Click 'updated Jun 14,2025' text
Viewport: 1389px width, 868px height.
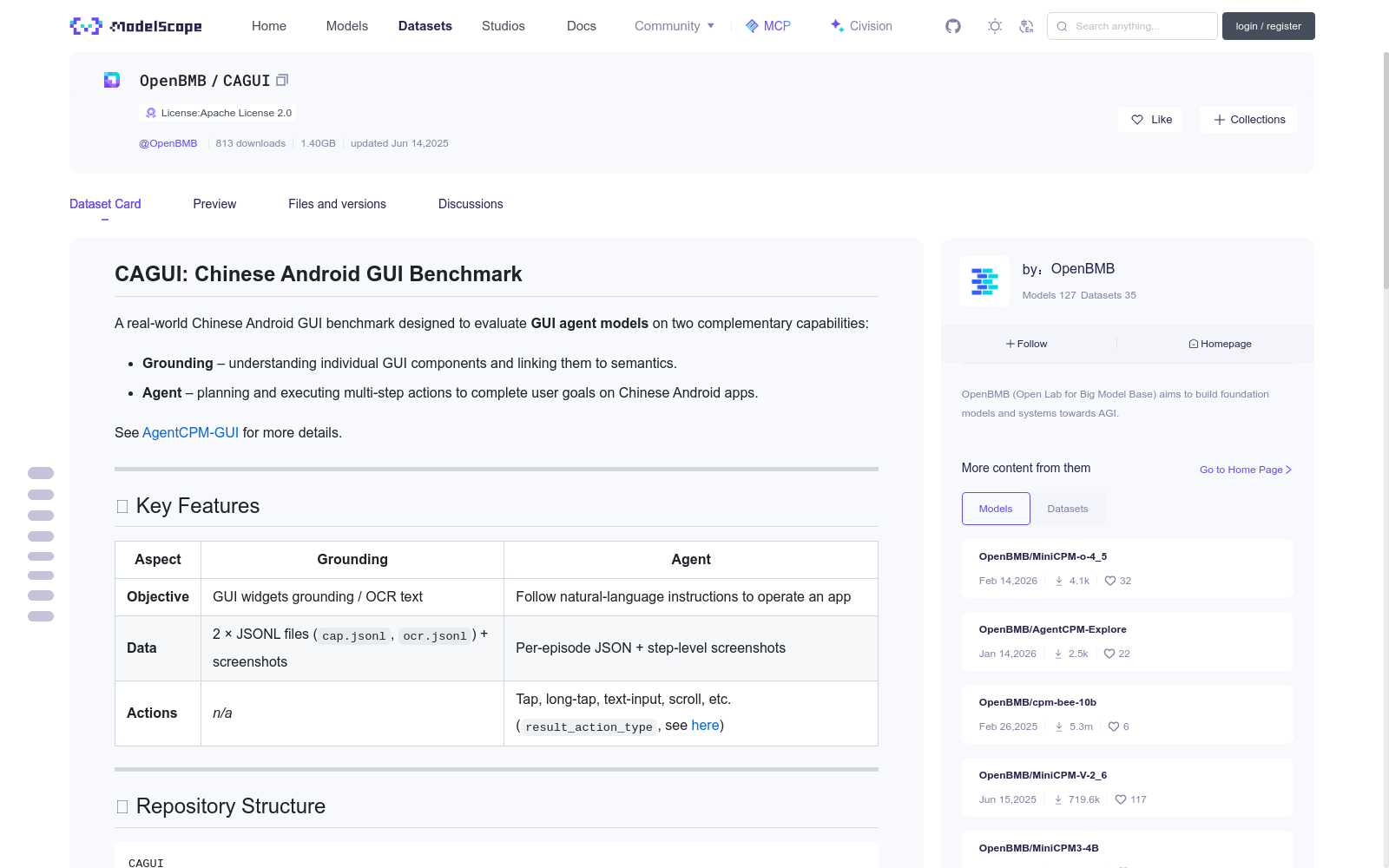click(399, 143)
